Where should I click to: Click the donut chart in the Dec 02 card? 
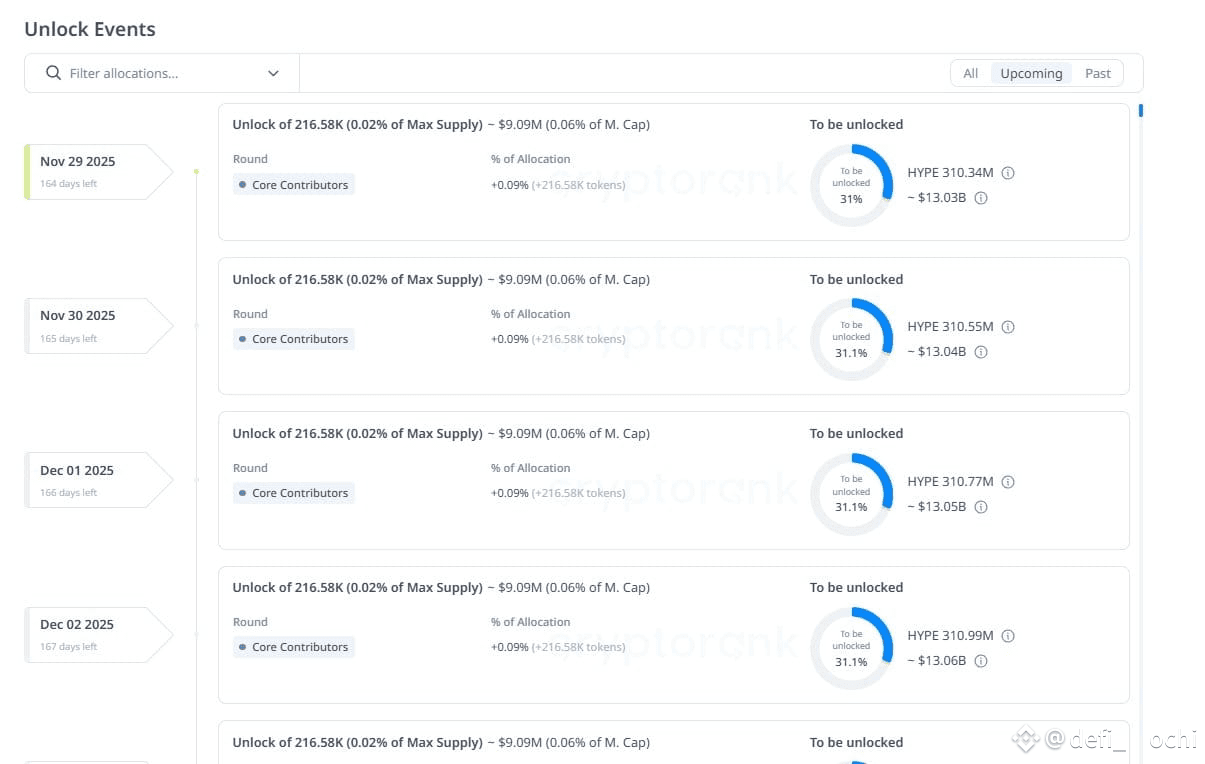(x=851, y=648)
